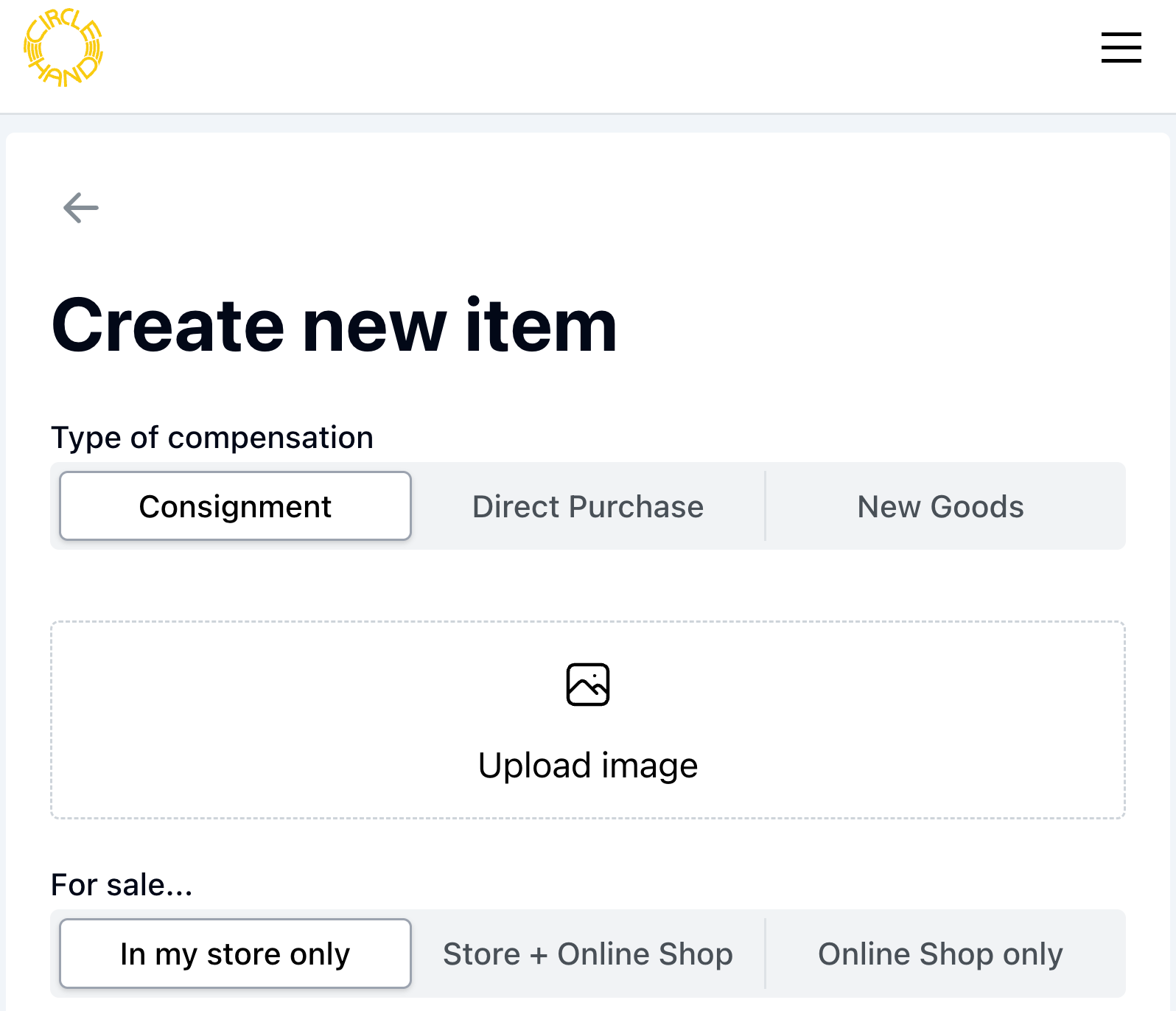Switch compensation to New Goods
Image resolution: width=1176 pixels, height=1011 pixels.
point(941,506)
